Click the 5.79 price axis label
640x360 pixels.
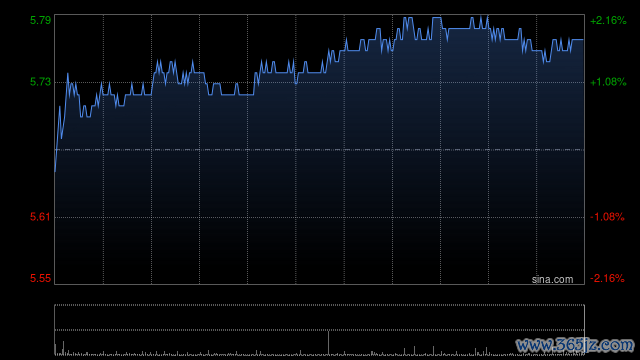[x=40, y=20]
